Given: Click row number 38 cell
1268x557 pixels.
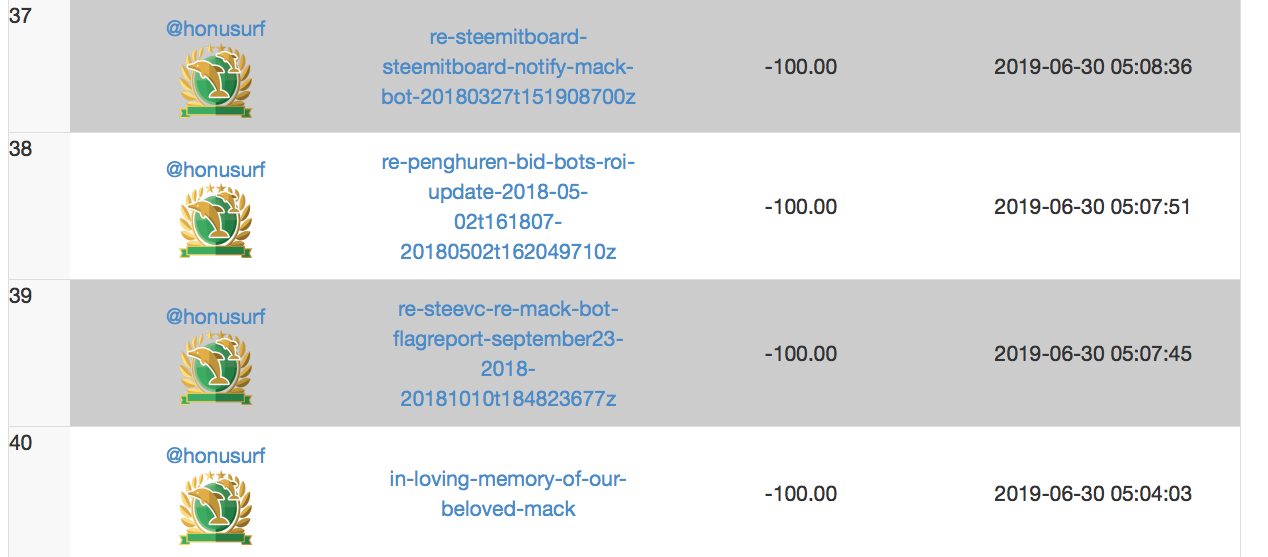Looking at the screenshot, I should [x=21, y=149].
